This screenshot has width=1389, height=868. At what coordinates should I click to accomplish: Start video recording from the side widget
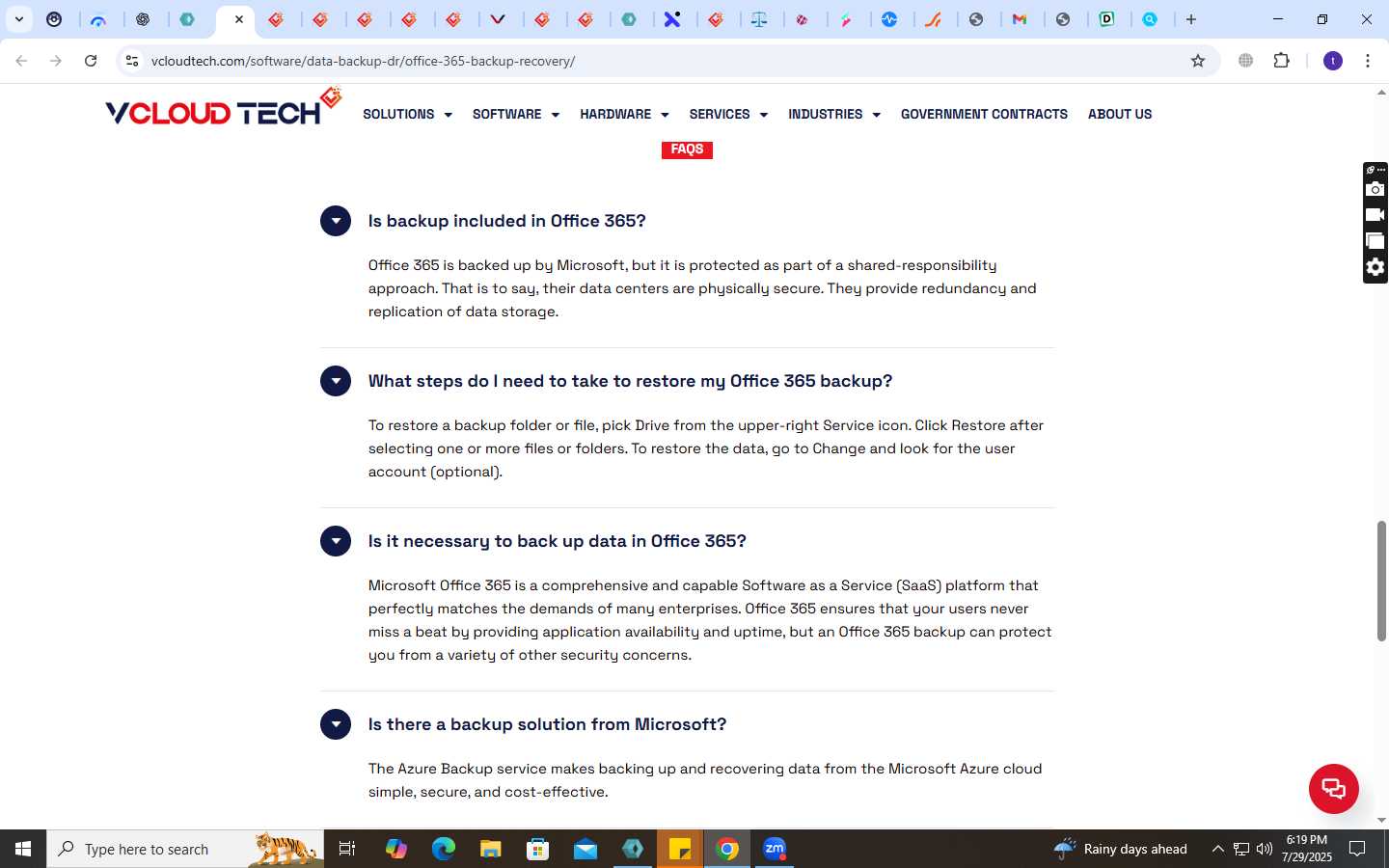click(1375, 215)
